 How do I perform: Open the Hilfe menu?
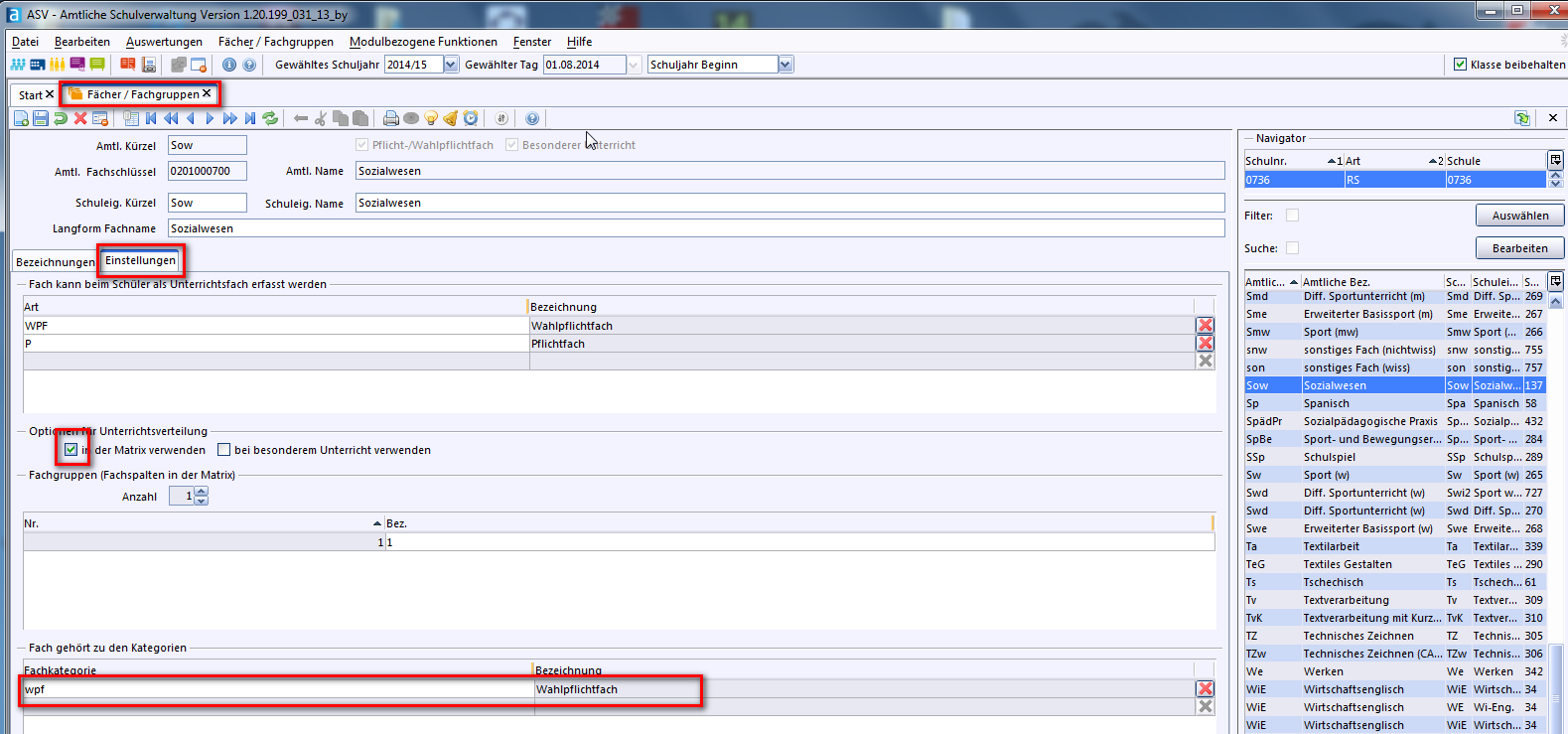(x=579, y=42)
